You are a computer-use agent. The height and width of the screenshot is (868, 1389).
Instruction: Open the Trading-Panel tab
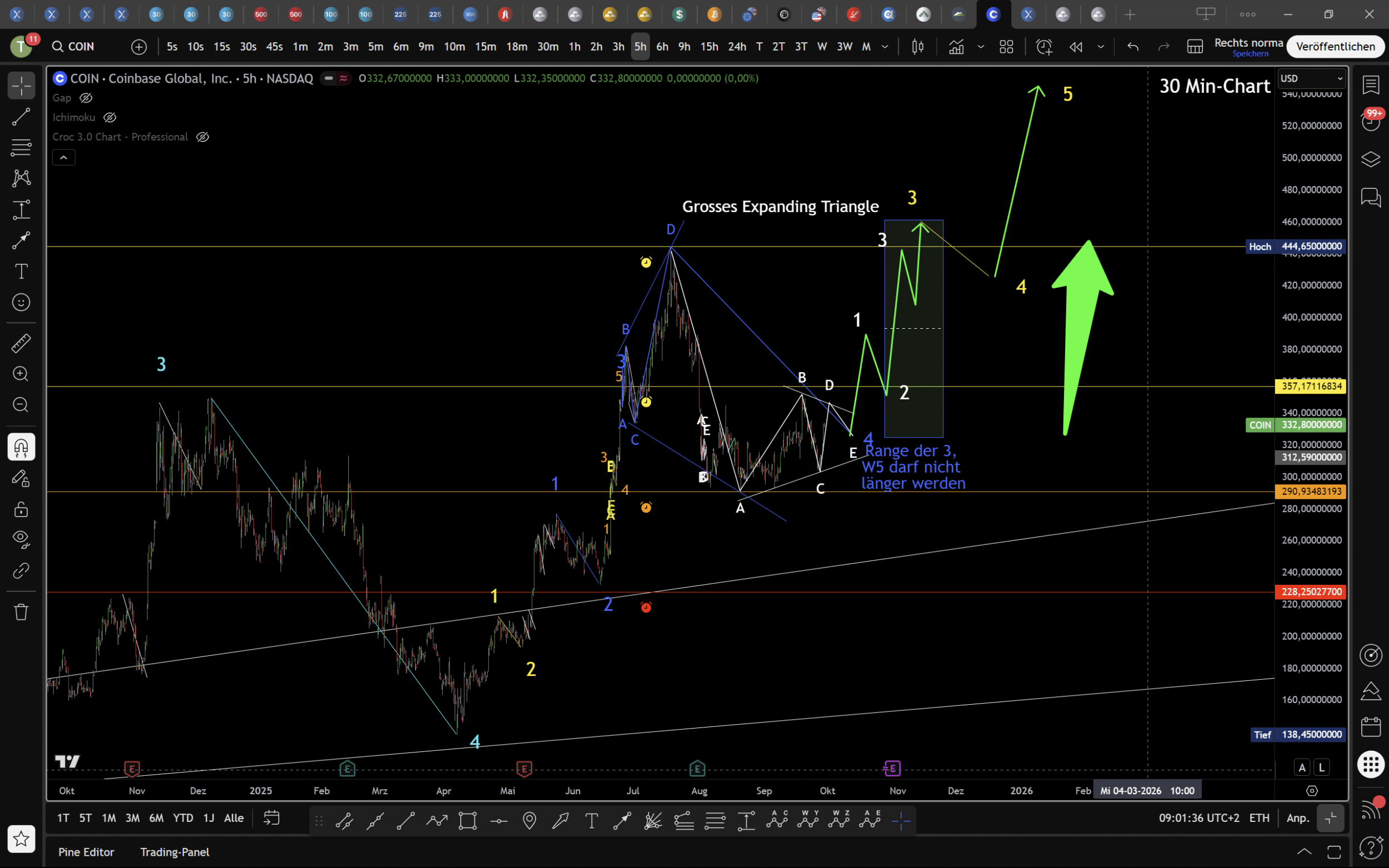click(174, 852)
